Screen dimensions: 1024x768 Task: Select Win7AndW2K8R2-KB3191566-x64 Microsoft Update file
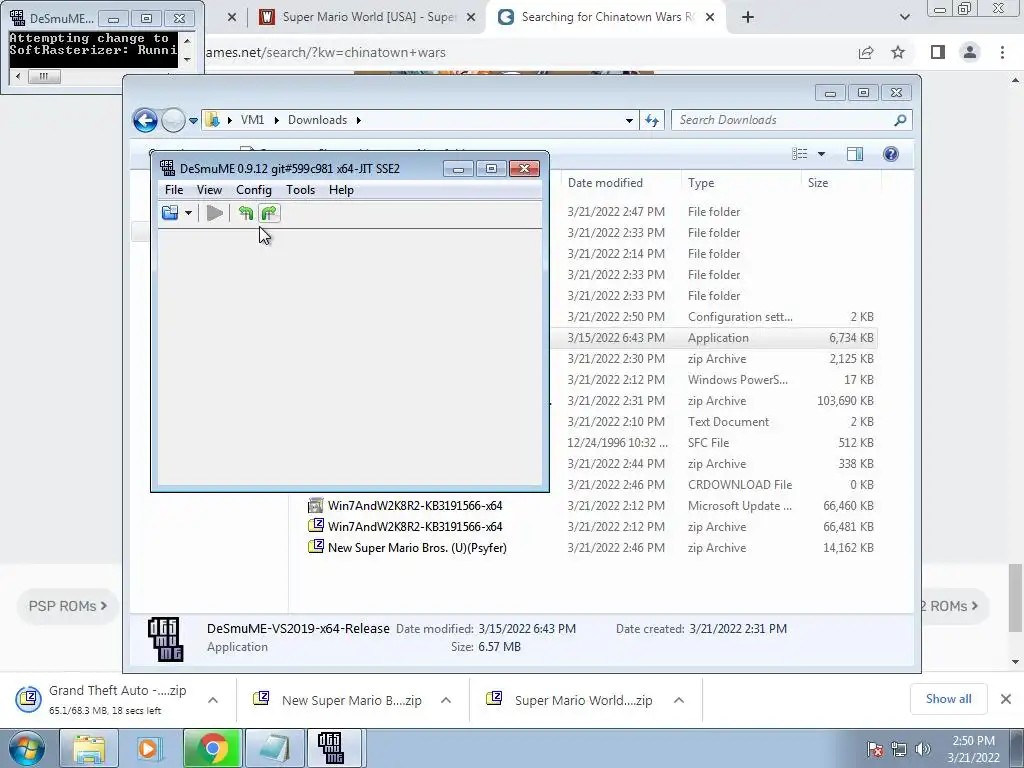[x=590, y=505]
